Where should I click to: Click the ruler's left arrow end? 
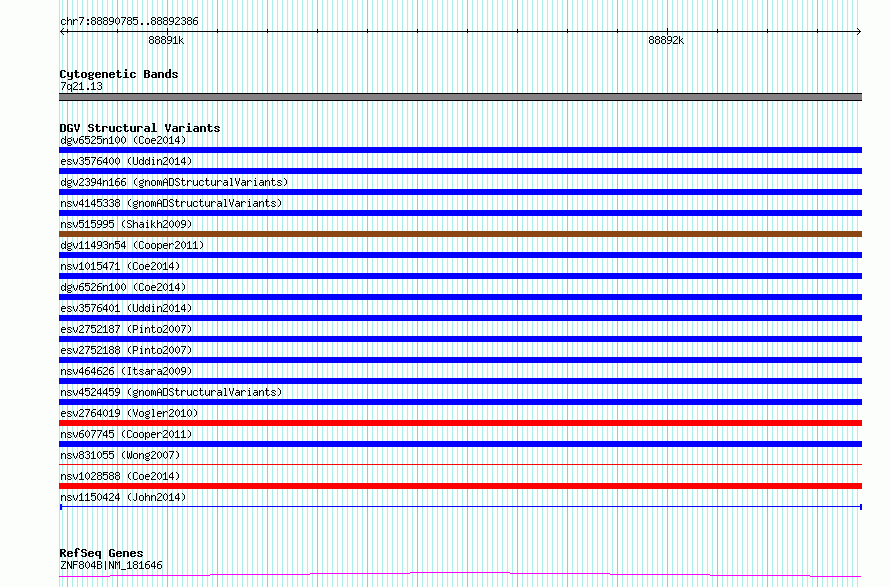[62, 32]
